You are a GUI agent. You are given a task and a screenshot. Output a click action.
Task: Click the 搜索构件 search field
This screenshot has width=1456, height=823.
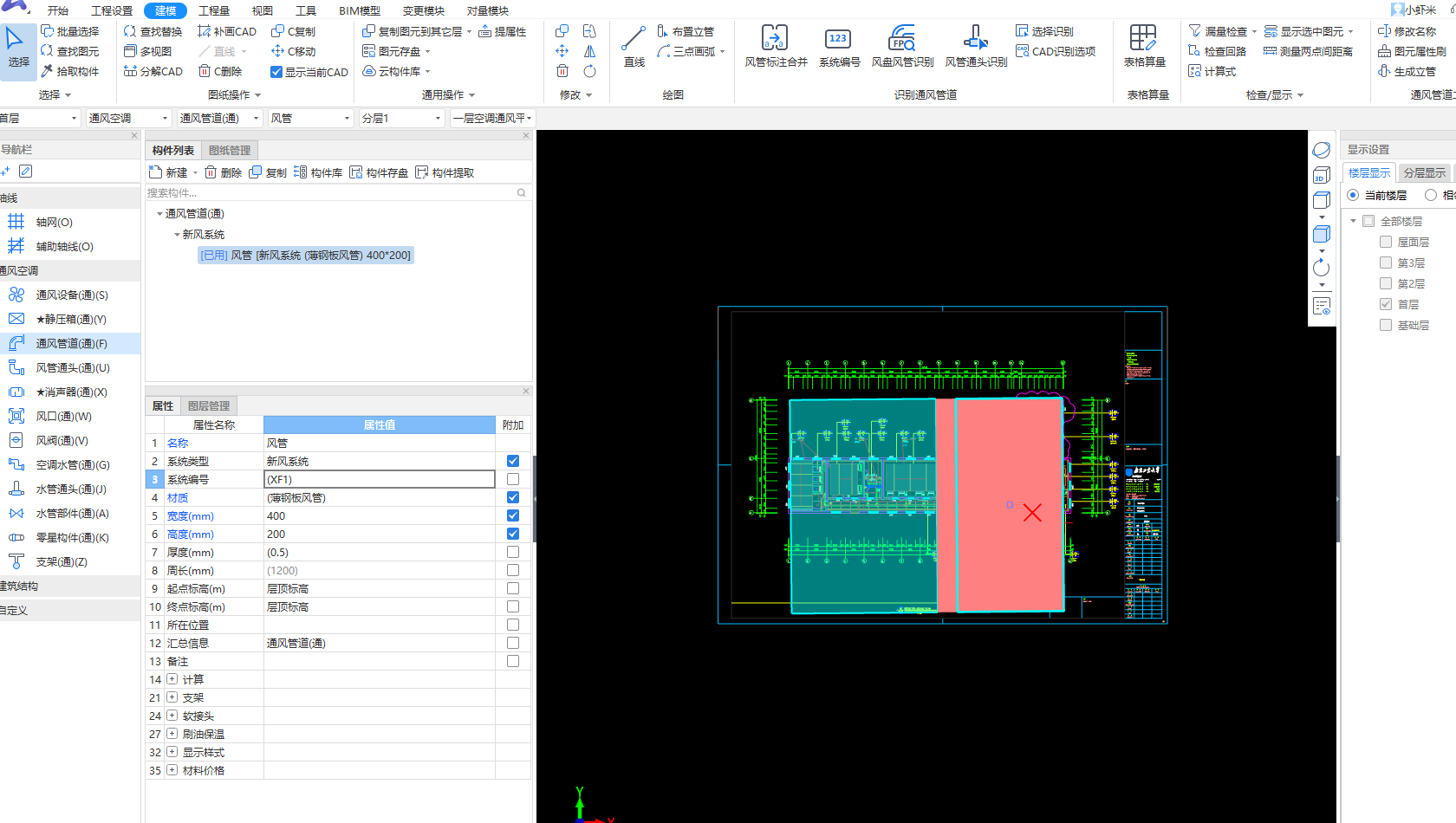coord(337,192)
